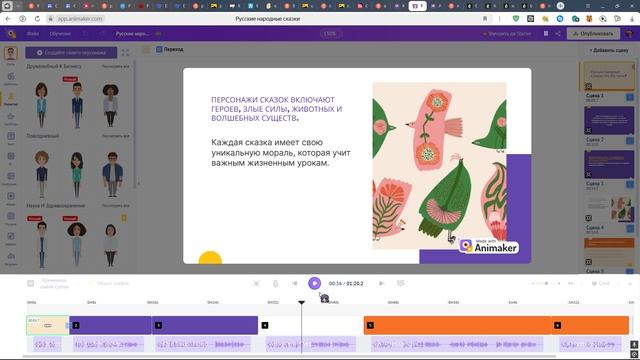Select orange timeline scene block number 6
This screenshot has height=360, width=640.
(590, 325)
